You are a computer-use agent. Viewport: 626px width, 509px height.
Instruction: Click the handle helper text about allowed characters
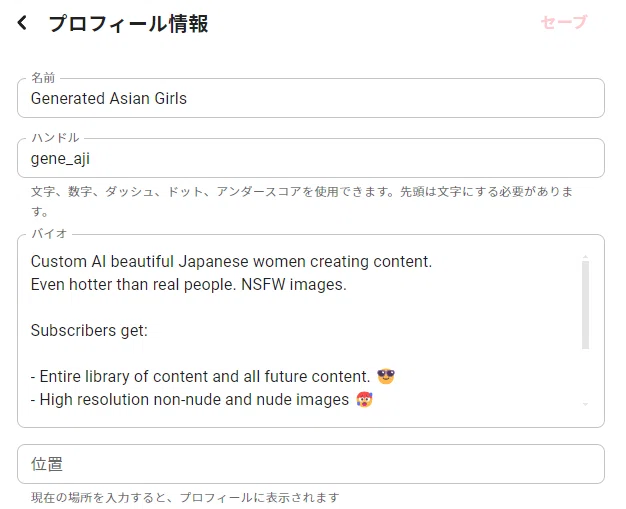(x=302, y=201)
